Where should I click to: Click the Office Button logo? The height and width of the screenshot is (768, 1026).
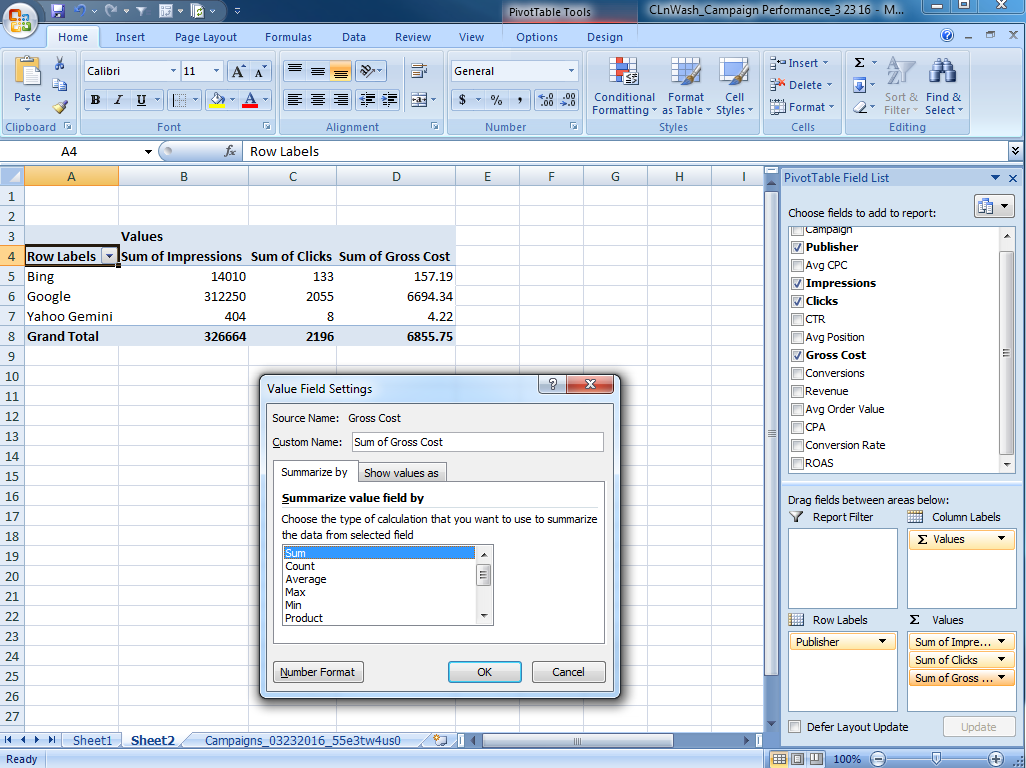coord(20,19)
